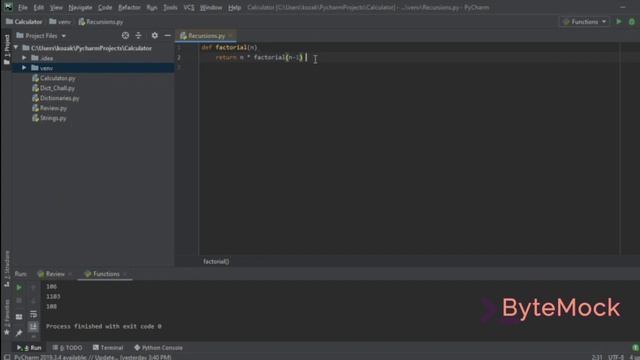The width and height of the screenshot is (640, 360).
Task: Click the Calculator breadcrumb in navigation bar
Action: click(x=24, y=22)
